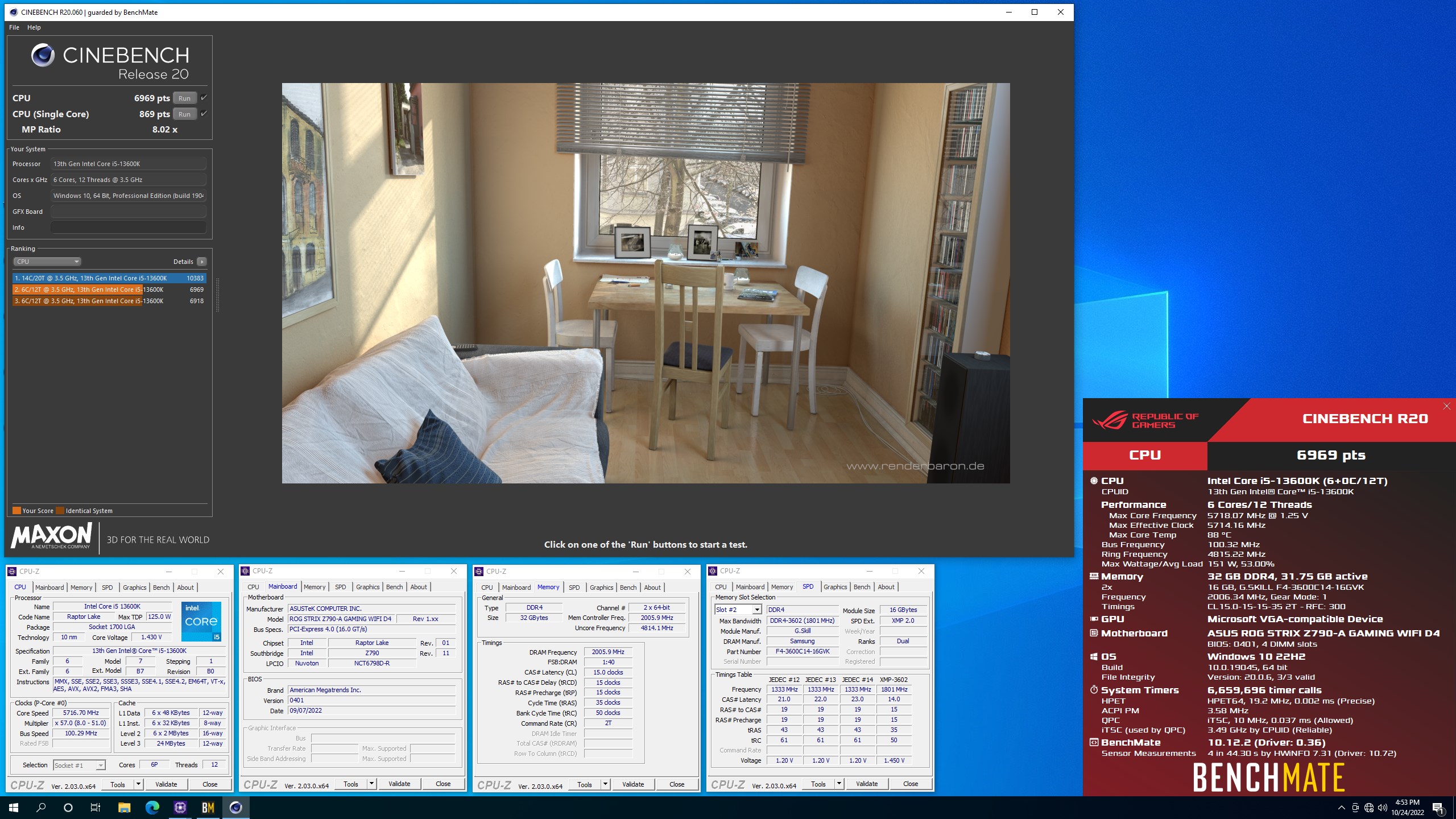This screenshot has height=819, width=1456.
Task: Click Close in Mainboard CPU-Z window
Action: [x=443, y=784]
